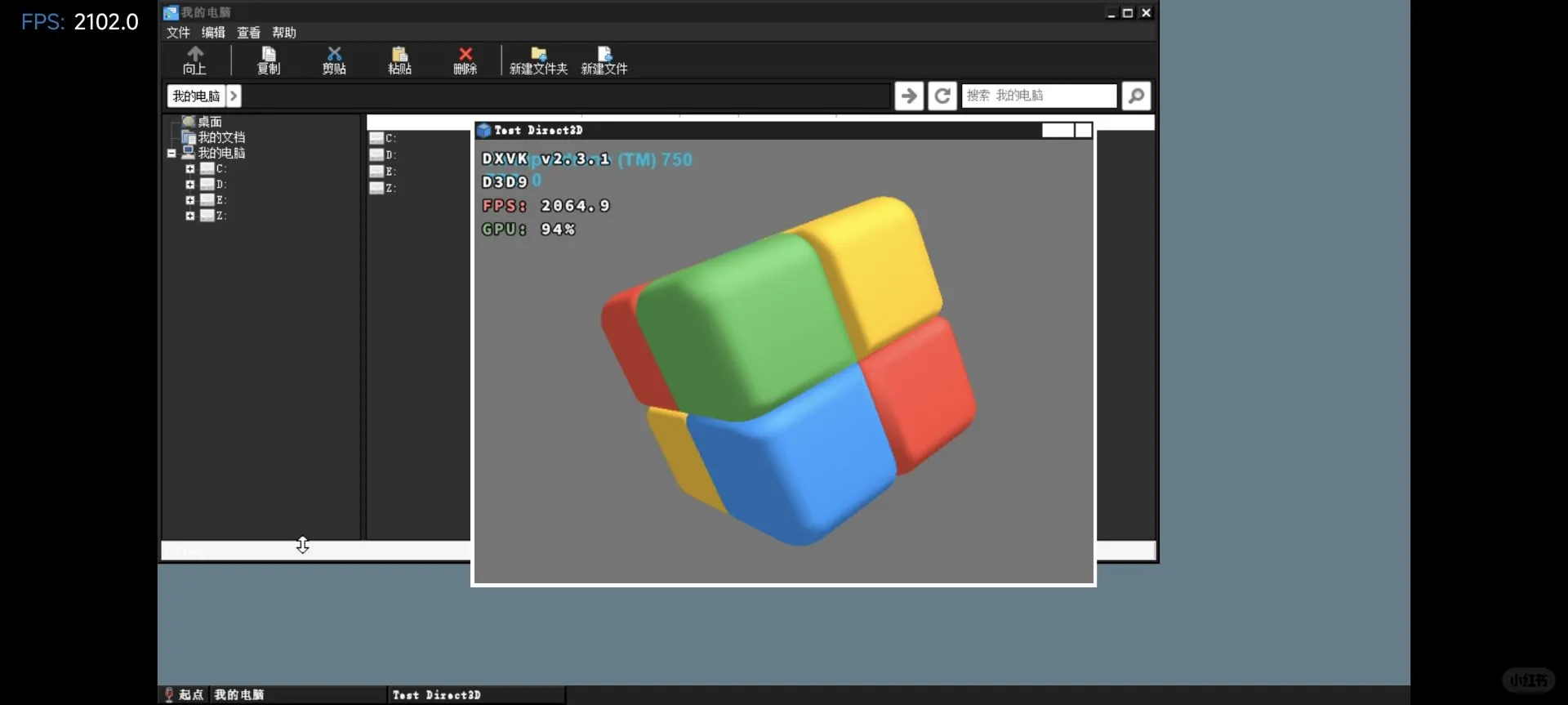Select 我的文档 in the folder tree
Viewport: 1568px width, 705px height.
point(221,137)
